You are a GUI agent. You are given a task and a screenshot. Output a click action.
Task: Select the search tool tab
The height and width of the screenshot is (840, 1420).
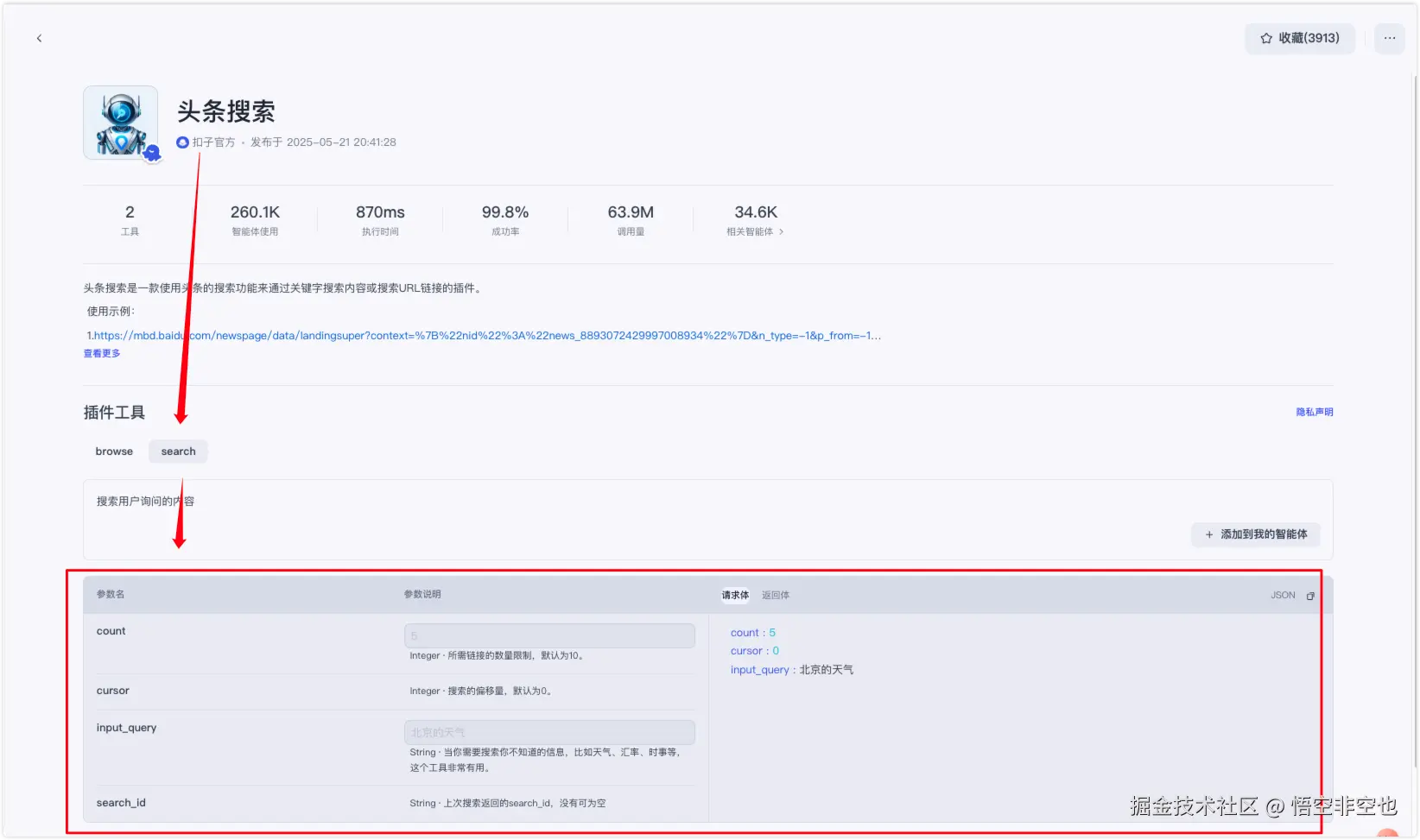coord(178,452)
